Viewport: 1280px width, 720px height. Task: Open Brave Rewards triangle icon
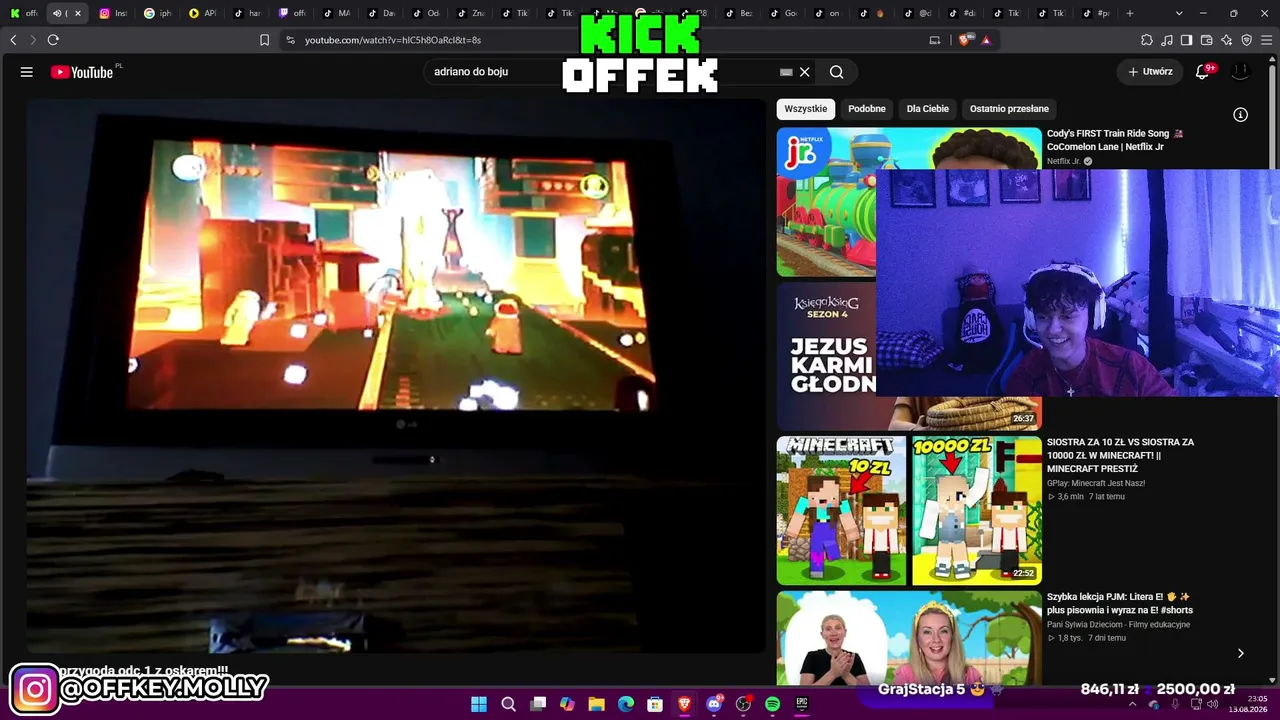986,40
